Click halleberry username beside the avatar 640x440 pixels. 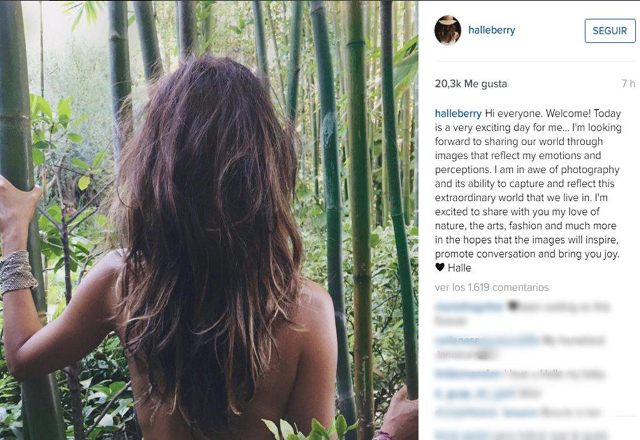point(491,30)
